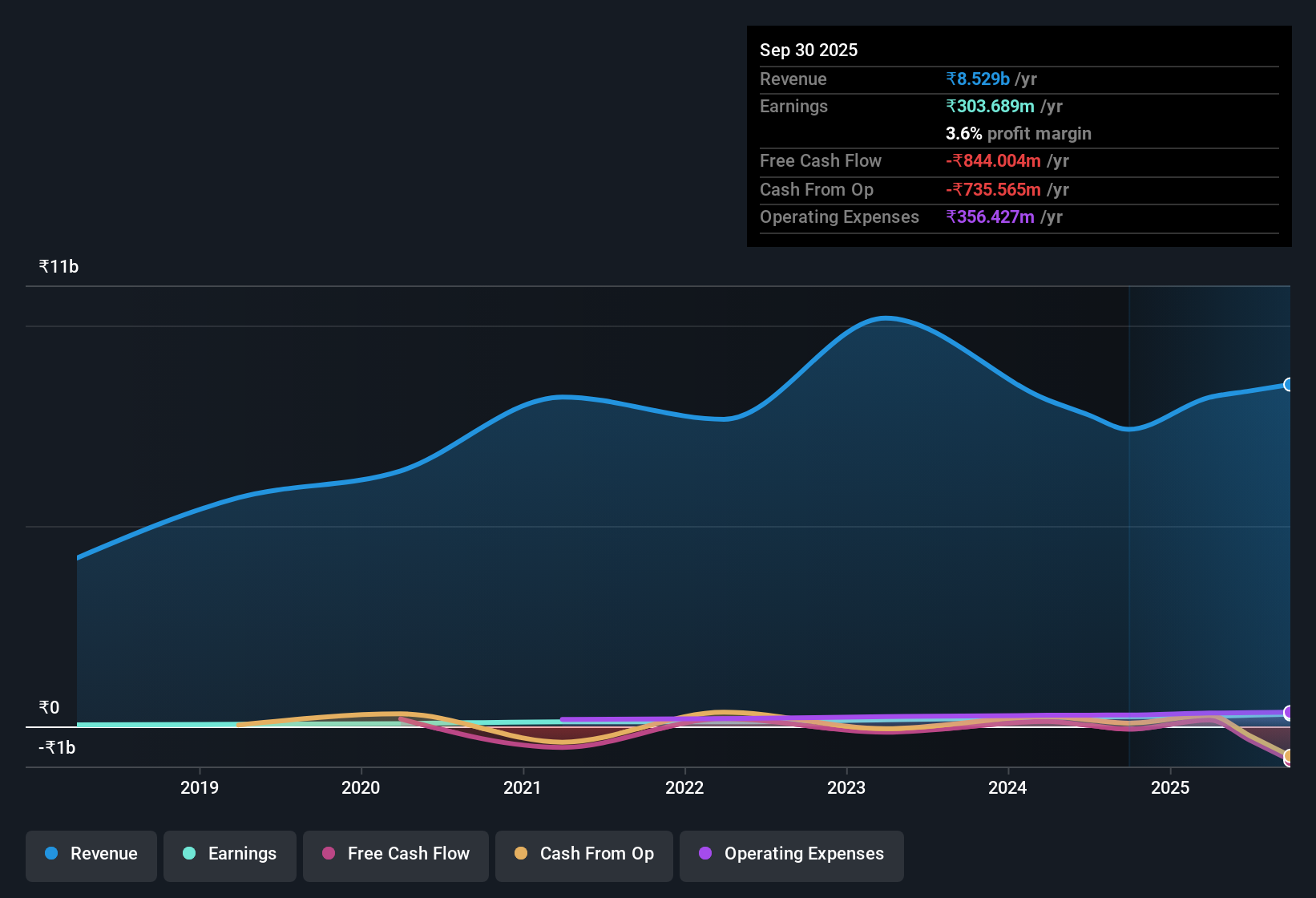Click the Operating Expenses endpoint marker
Screen dimensions: 1316x898
(x=1288, y=713)
